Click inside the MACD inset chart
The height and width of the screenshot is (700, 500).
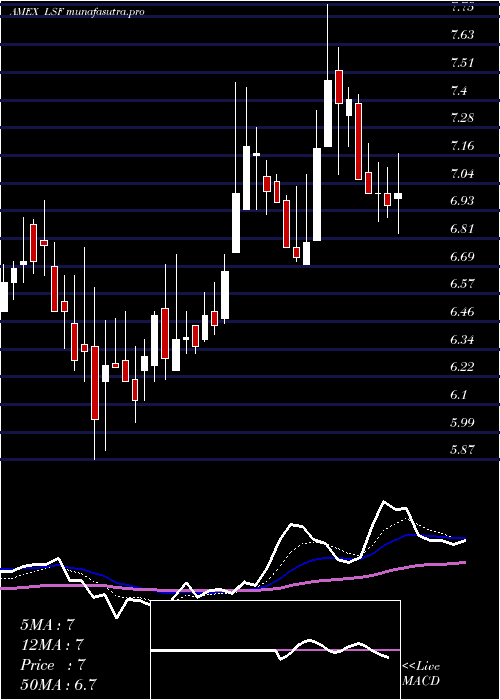click(275, 650)
